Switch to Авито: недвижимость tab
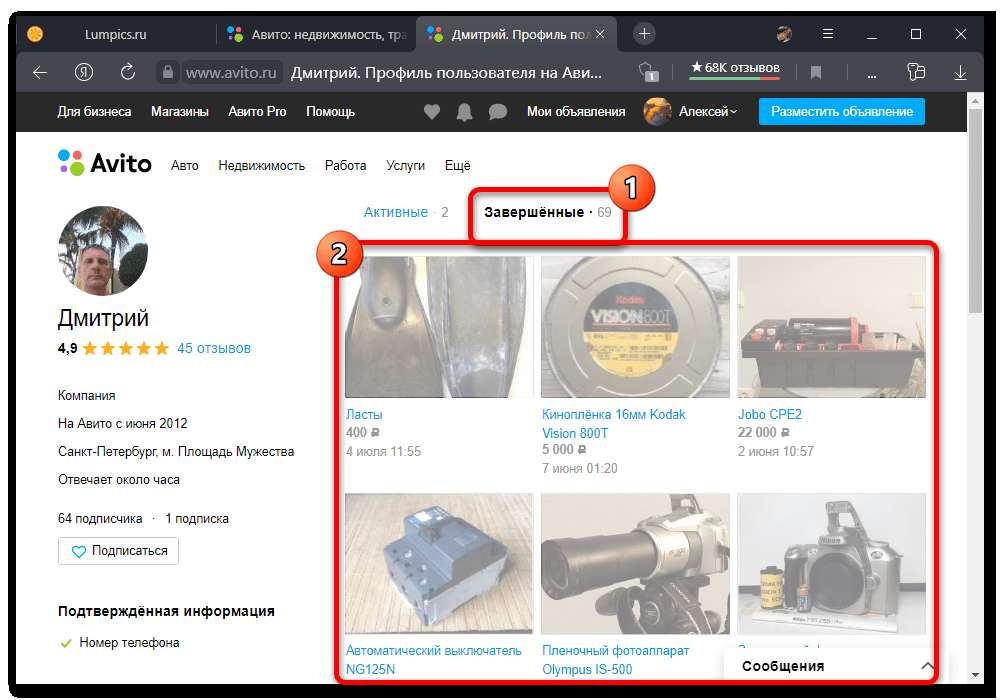The height and width of the screenshot is (700, 1000). pyautogui.click(x=317, y=34)
